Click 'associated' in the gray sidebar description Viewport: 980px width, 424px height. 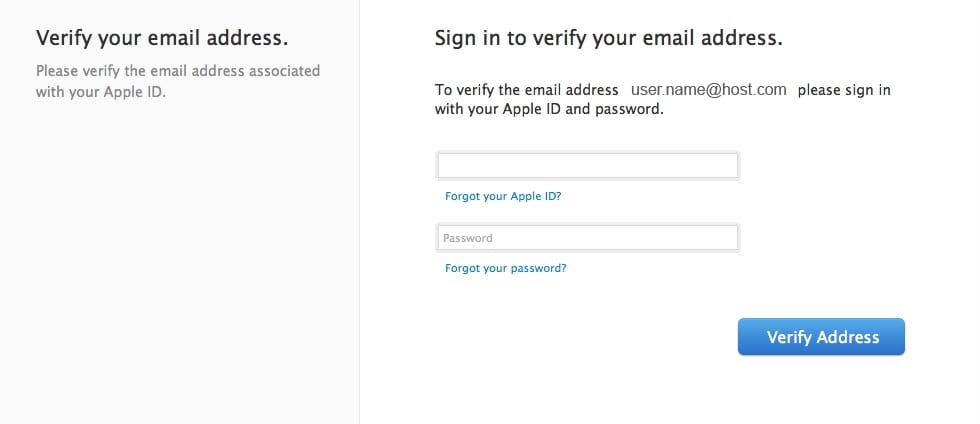pyautogui.click(x=284, y=71)
